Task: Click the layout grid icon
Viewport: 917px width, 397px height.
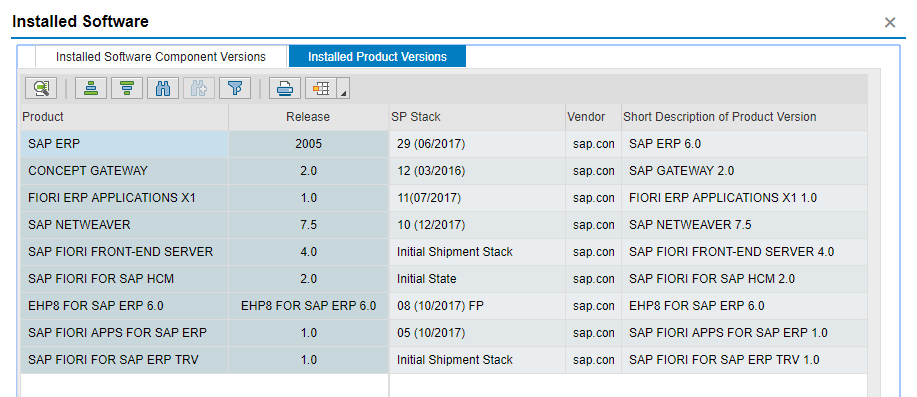Action: (321, 88)
